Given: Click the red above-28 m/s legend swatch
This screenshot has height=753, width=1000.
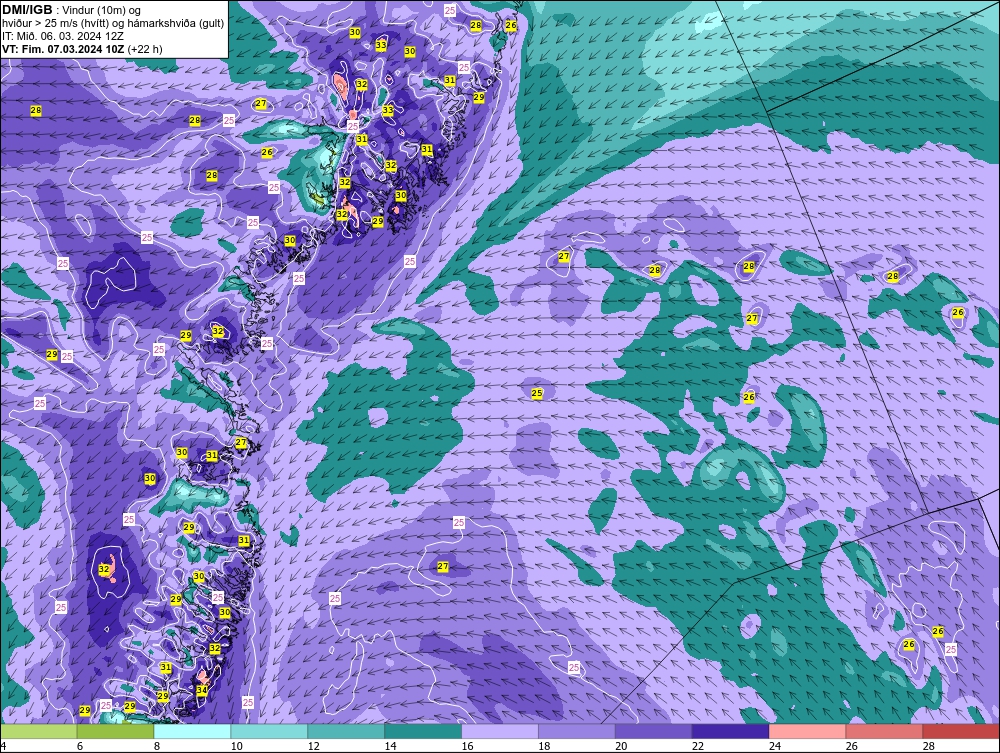Looking at the screenshot, I should tap(961, 731).
